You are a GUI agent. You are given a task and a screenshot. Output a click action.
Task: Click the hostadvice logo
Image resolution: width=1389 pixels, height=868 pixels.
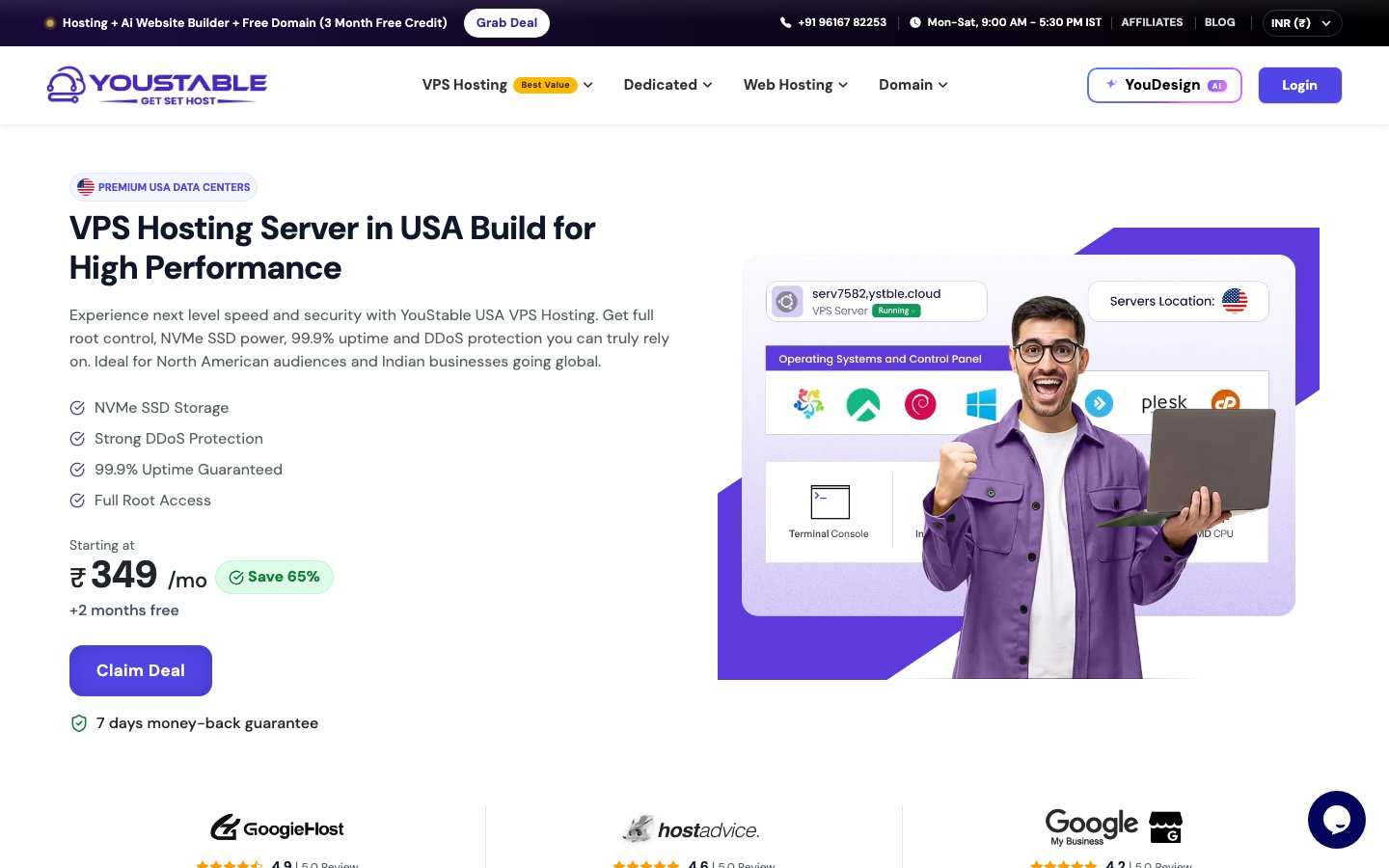pyautogui.click(x=691, y=829)
